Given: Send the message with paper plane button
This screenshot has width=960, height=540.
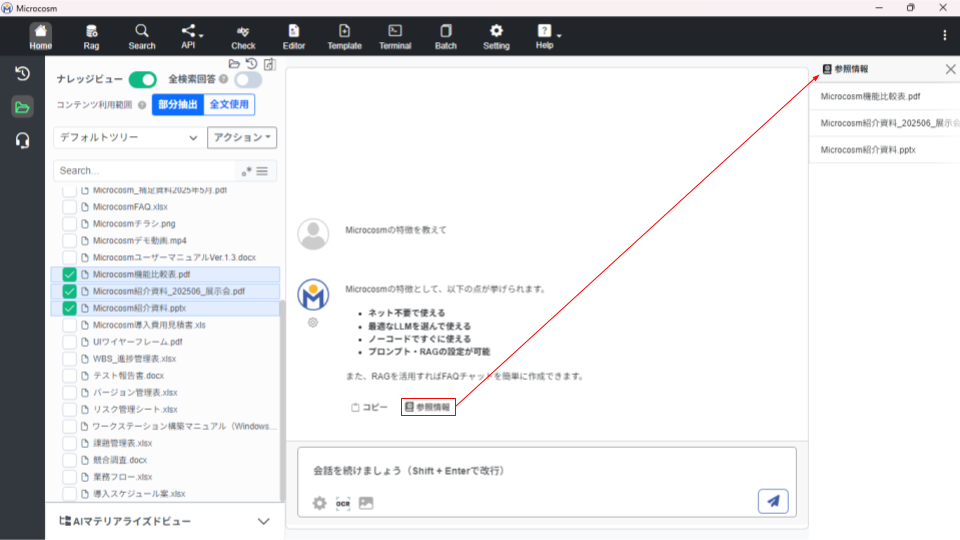Looking at the screenshot, I should pyautogui.click(x=773, y=501).
